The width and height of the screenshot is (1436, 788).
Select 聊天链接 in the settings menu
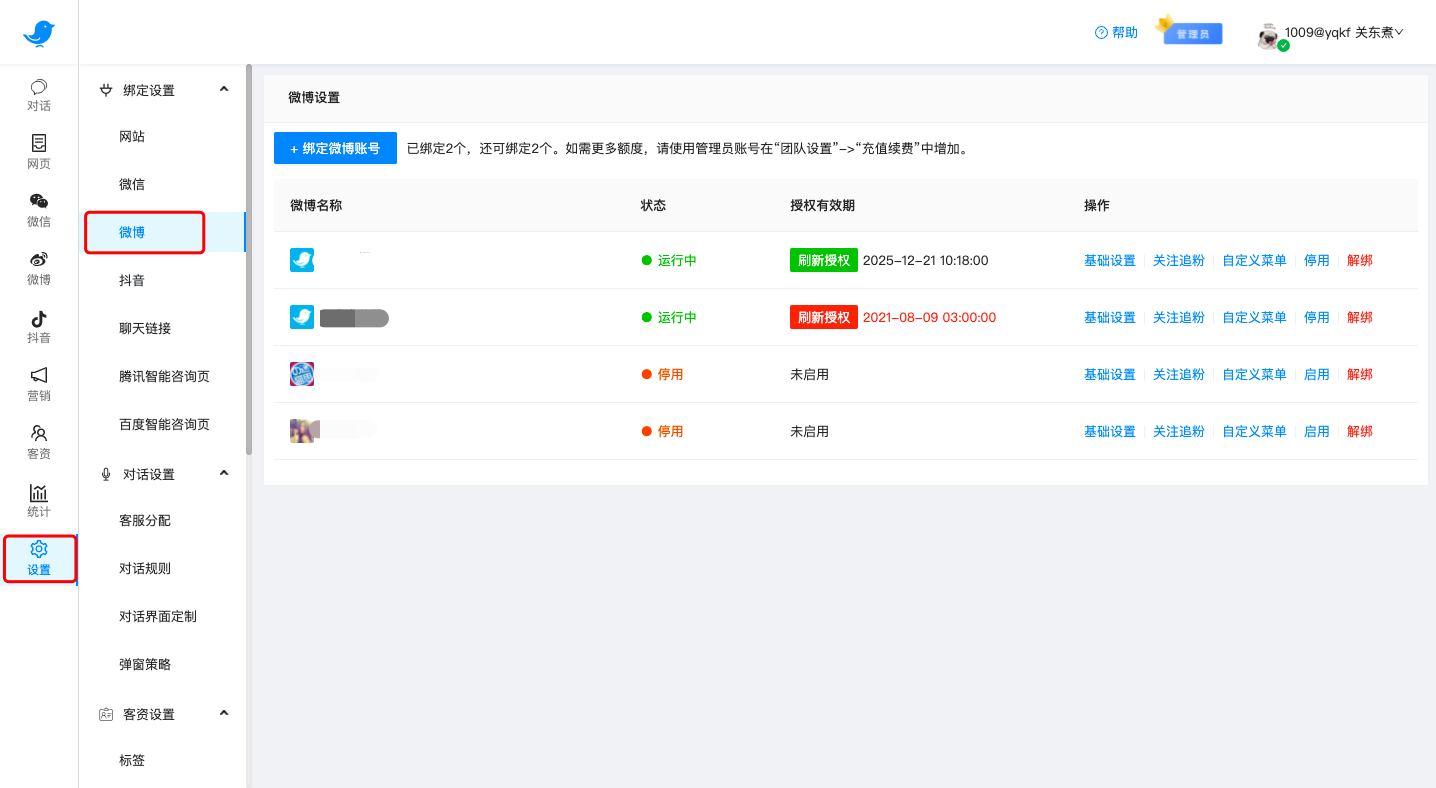(x=147, y=327)
